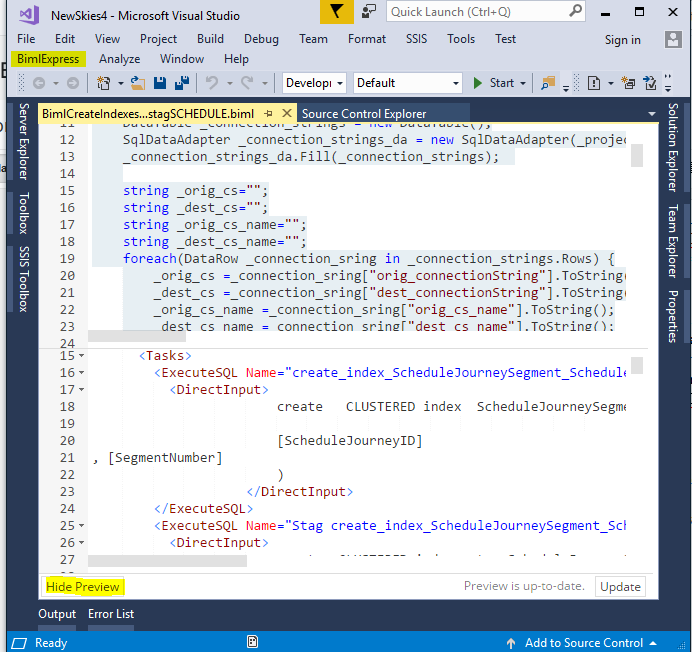Open the Analyze menu
Image resolution: width=692 pixels, height=652 pixels.
(119, 59)
